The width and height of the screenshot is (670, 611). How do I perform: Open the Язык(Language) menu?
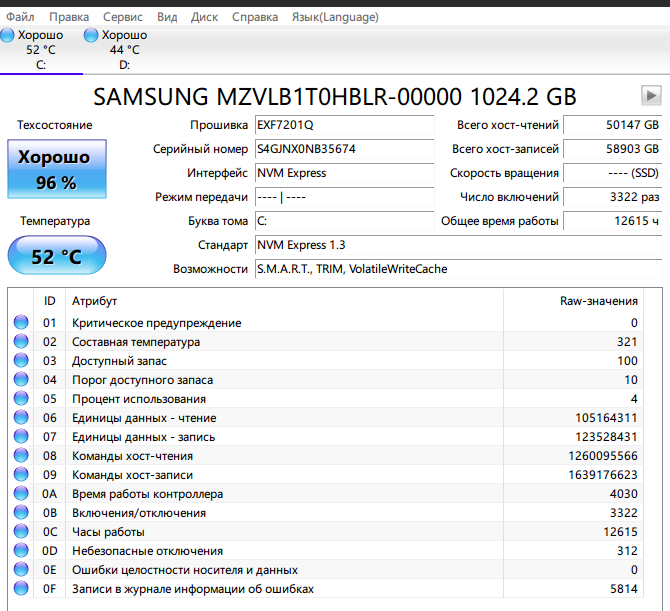pos(335,17)
